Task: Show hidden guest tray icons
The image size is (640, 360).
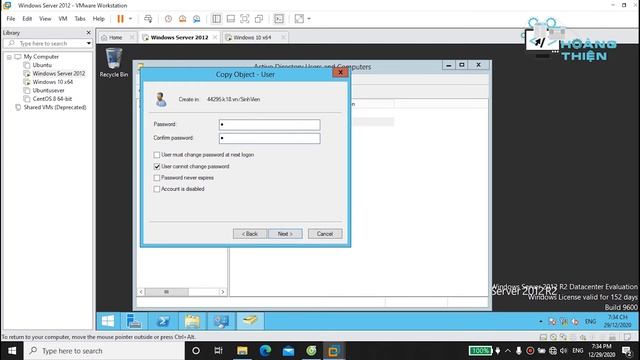Action: tap(541, 322)
